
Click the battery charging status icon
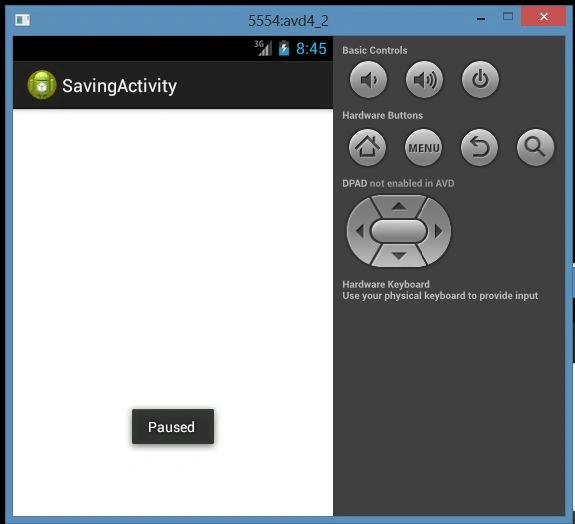[x=284, y=48]
